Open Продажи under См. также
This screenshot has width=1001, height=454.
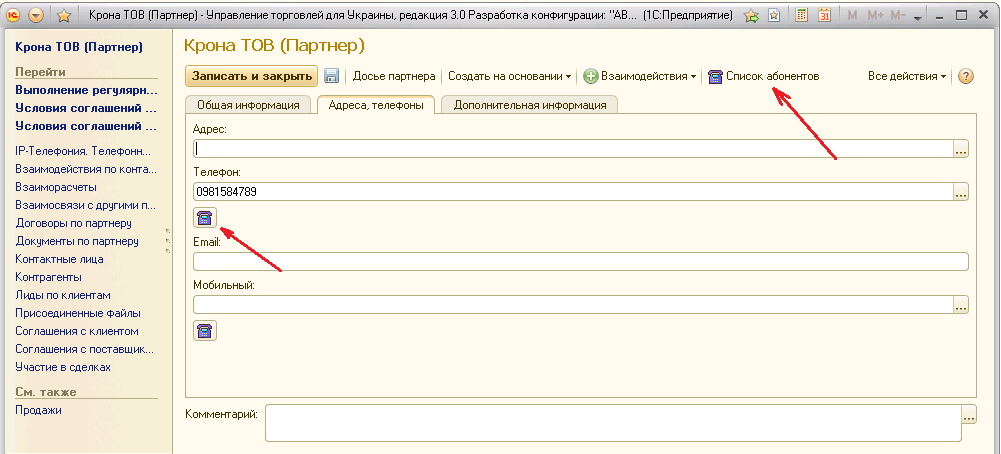38,411
